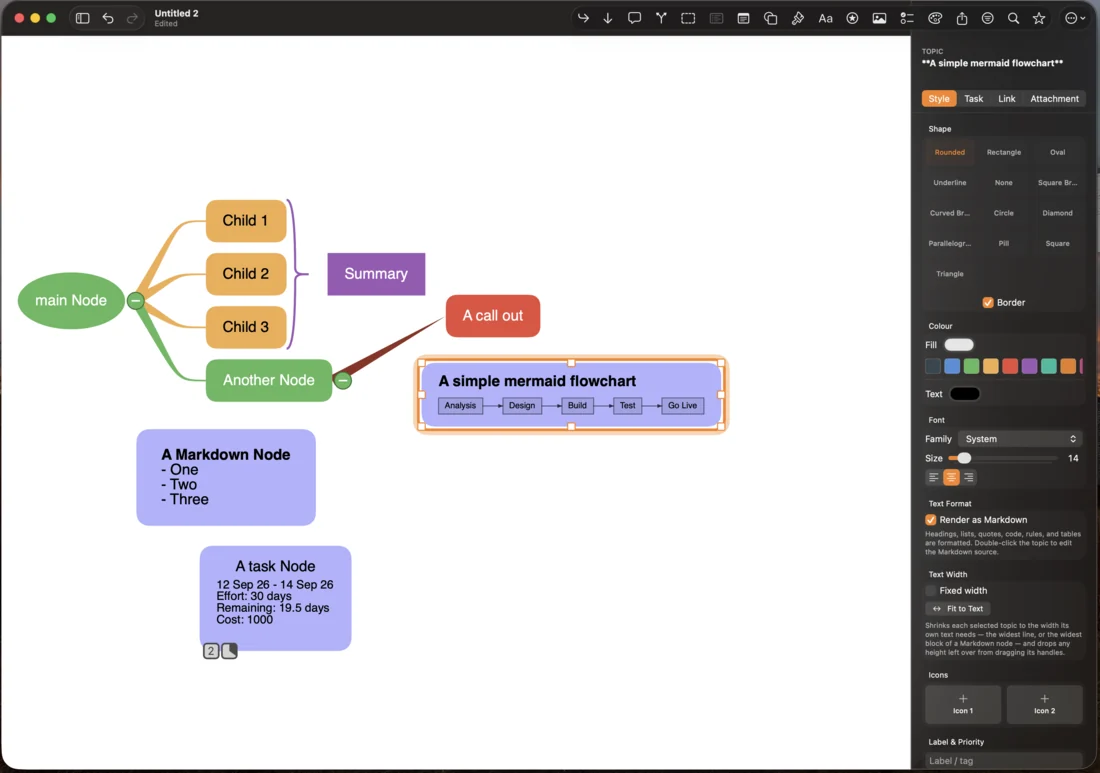The width and height of the screenshot is (1100, 773).
Task: Click the circled filter lines icon
Action: coord(988,18)
